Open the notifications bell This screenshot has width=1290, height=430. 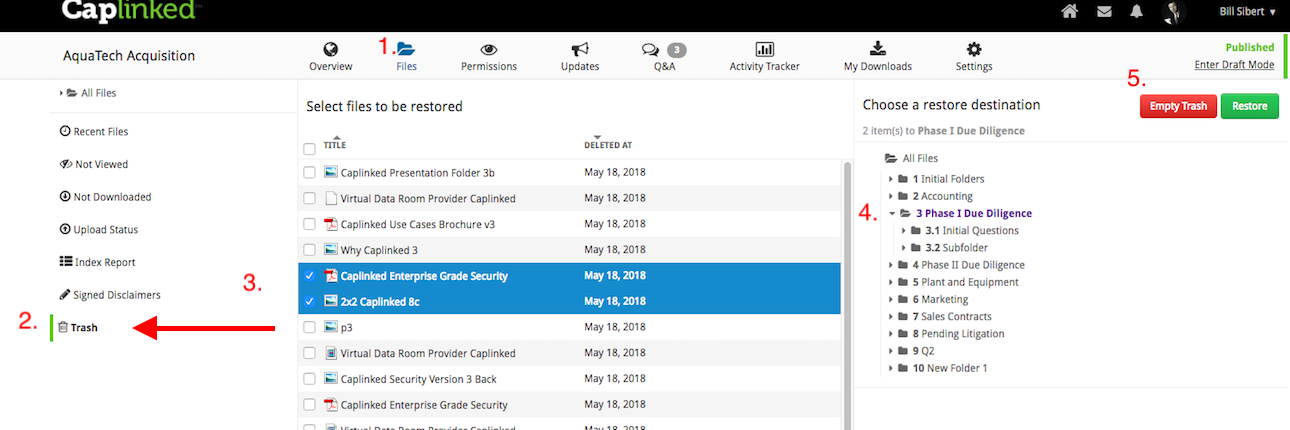[1137, 12]
